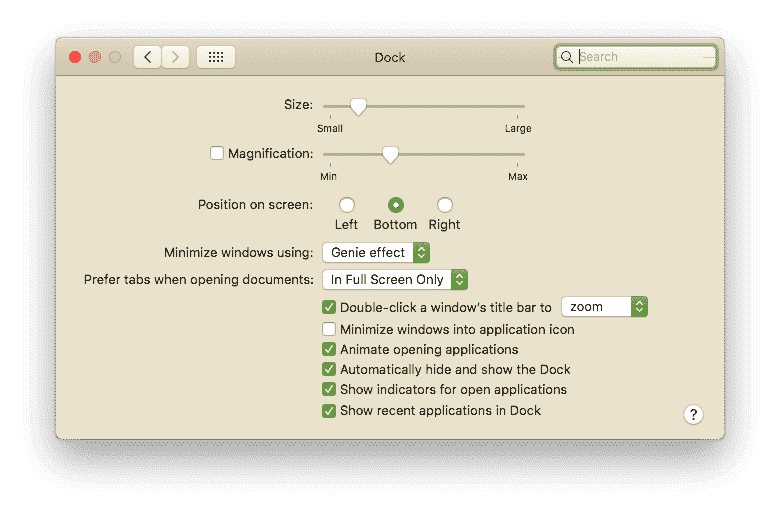Screen dimensions: 780x513
Task: Turn off Show indicators for open applications
Action: pyautogui.click(x=329, y=389)
